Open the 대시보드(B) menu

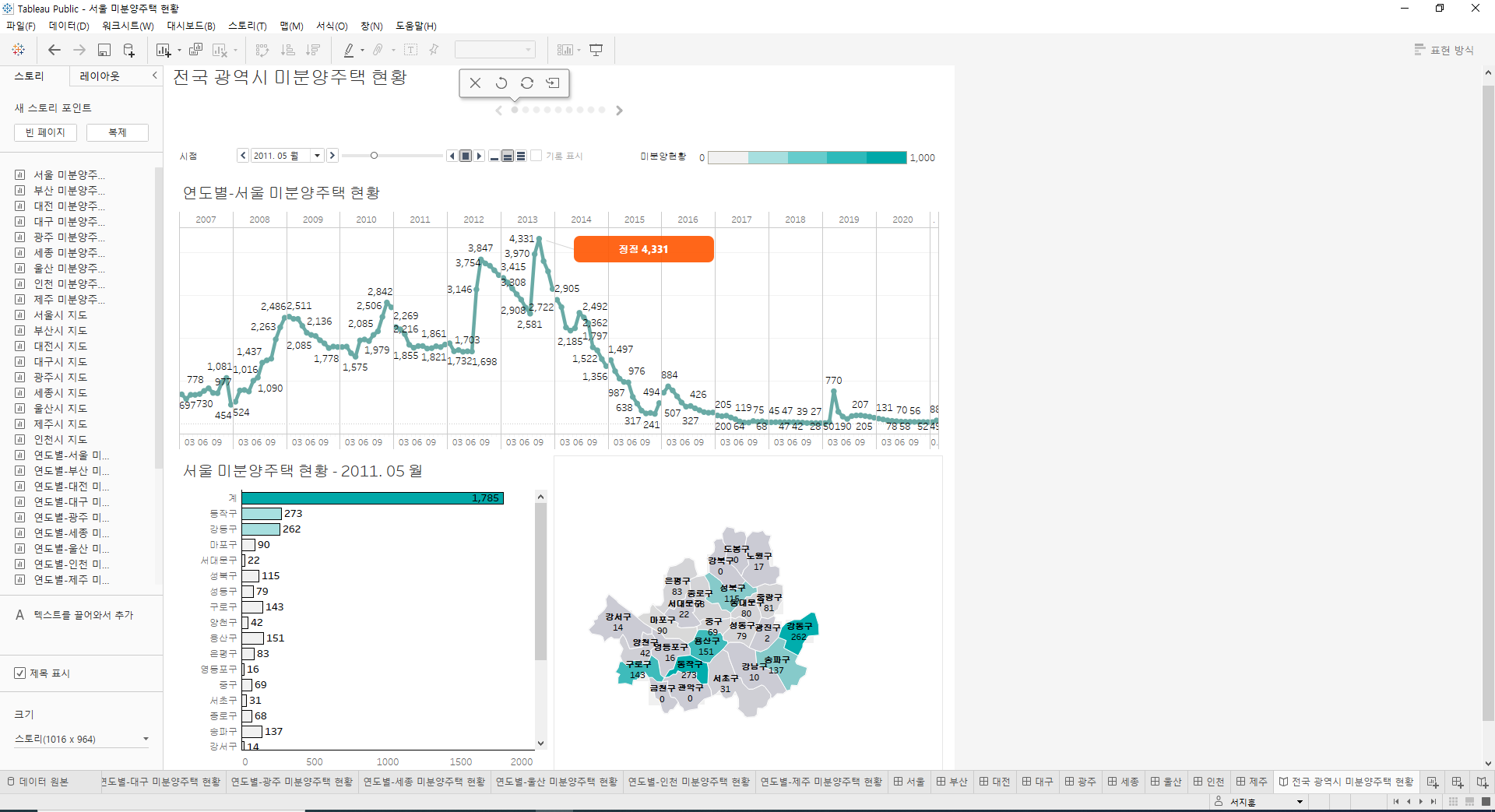tap(191, 26)
